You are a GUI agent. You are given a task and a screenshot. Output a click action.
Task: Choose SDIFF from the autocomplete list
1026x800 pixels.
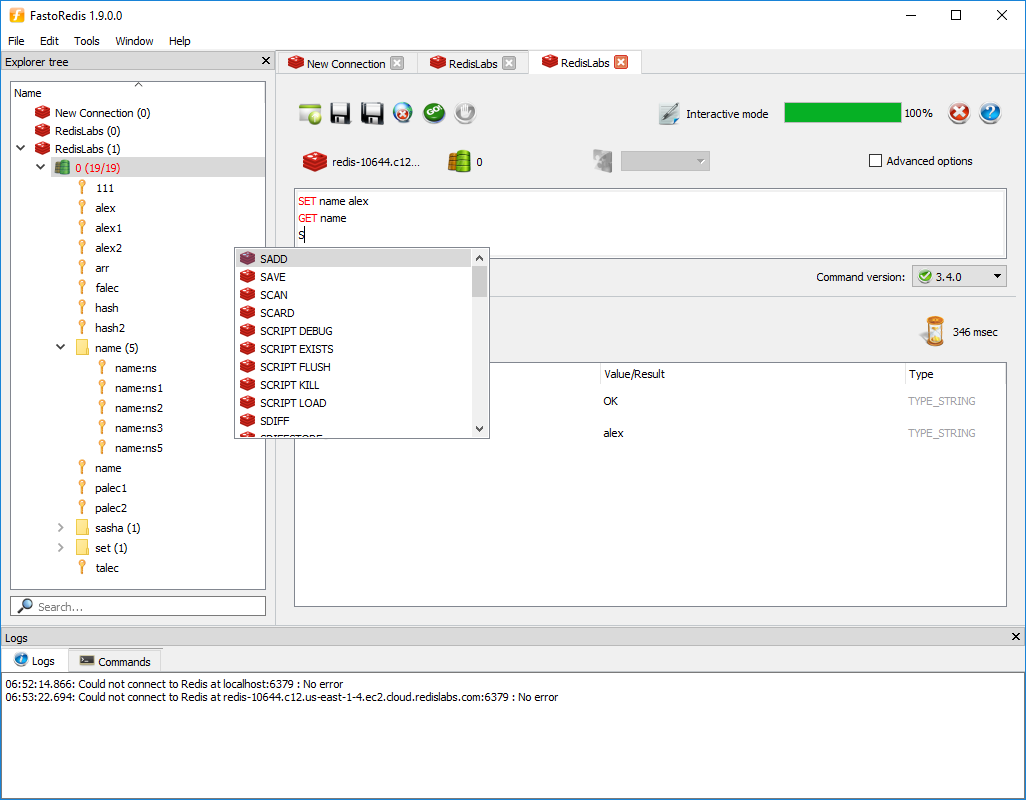point(353,421)
